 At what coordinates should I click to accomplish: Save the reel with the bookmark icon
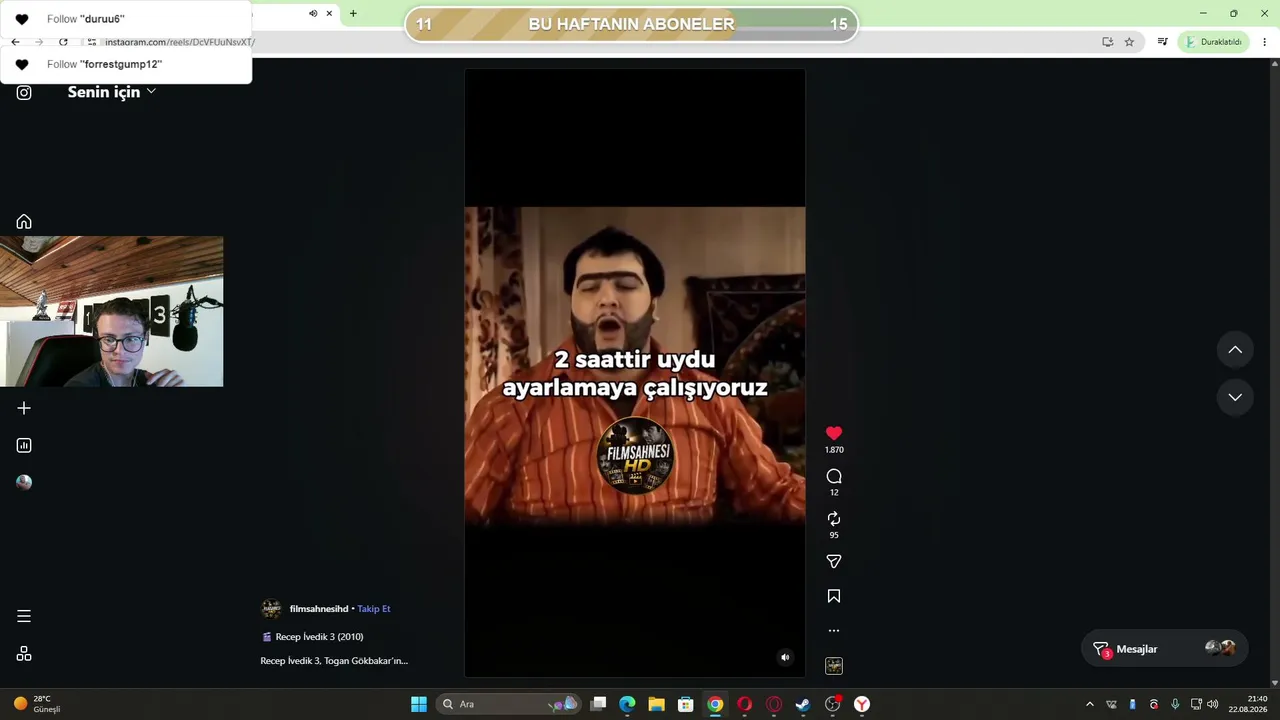tap(834, 596)
